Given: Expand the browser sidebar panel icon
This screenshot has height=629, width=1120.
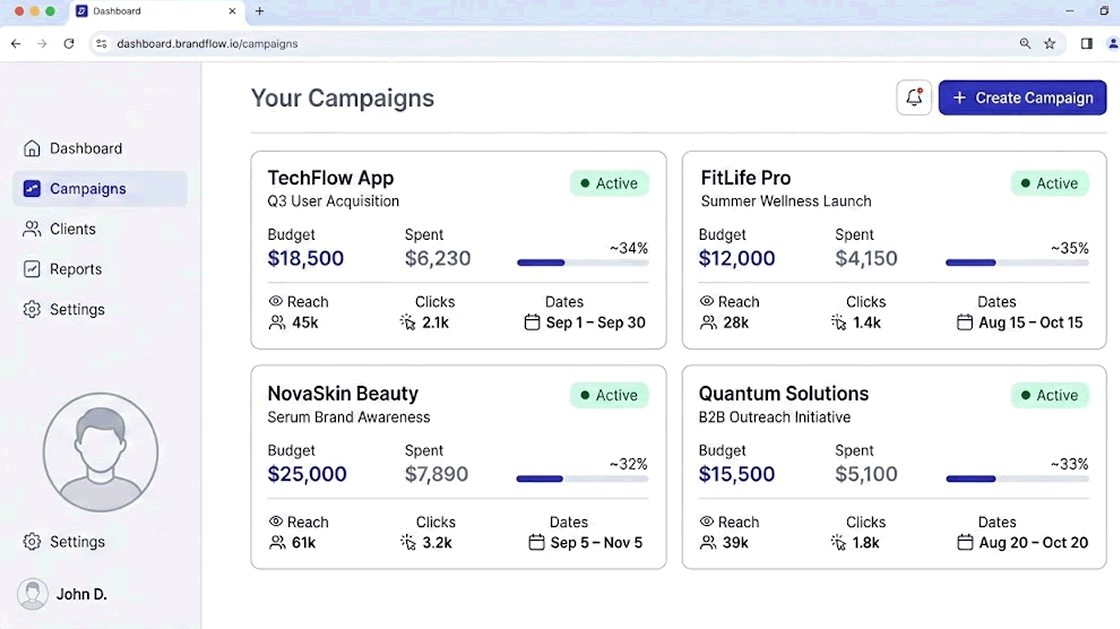Looking at the screenshot, I should pos(1086,43).
